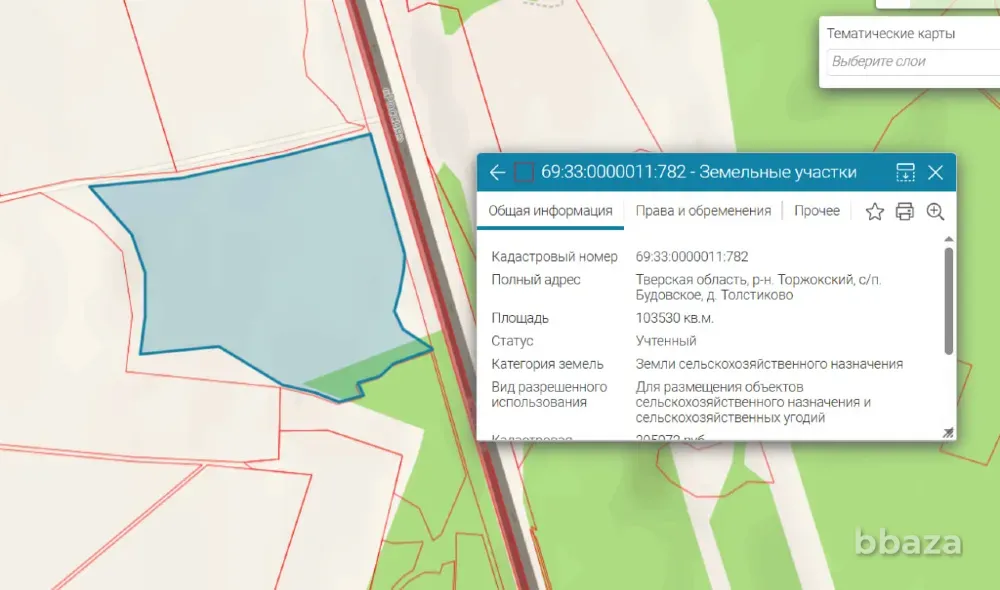1000x590 pixels.
Task: Open the Общая информация tab
Action: click(550, 210)
